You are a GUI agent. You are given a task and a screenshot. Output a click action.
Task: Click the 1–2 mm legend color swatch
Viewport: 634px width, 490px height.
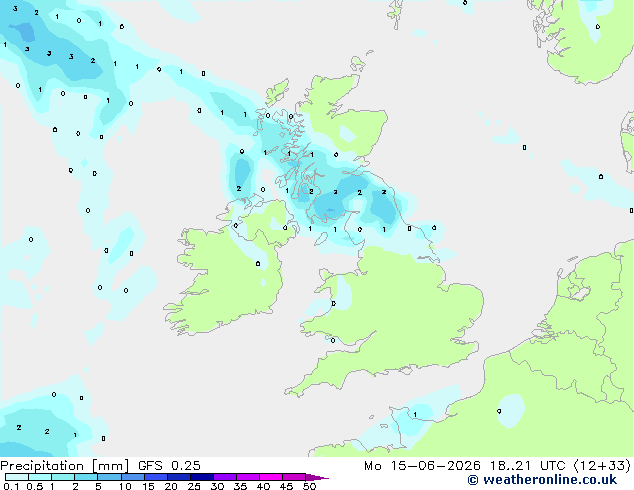pos(63,477)
